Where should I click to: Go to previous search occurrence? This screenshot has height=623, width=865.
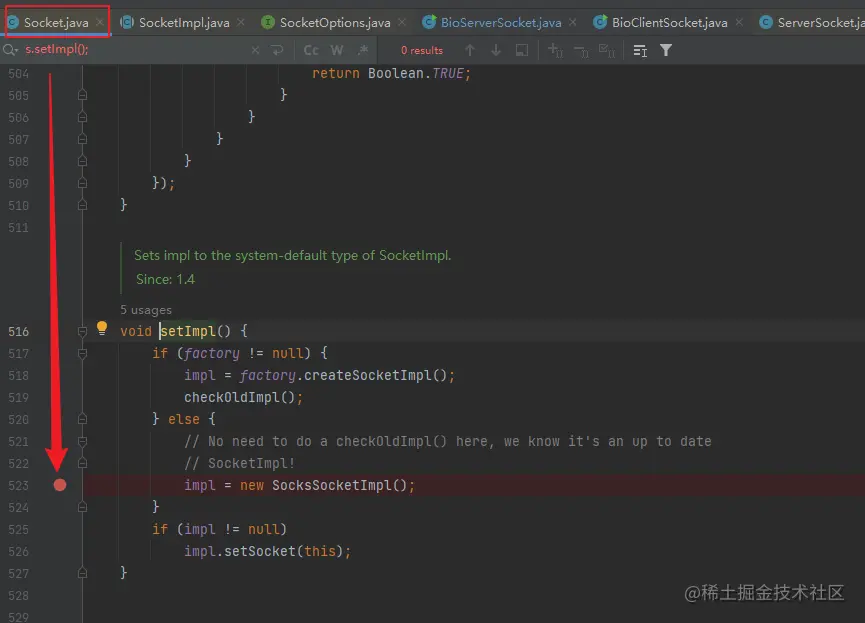(x=470, y=50)
